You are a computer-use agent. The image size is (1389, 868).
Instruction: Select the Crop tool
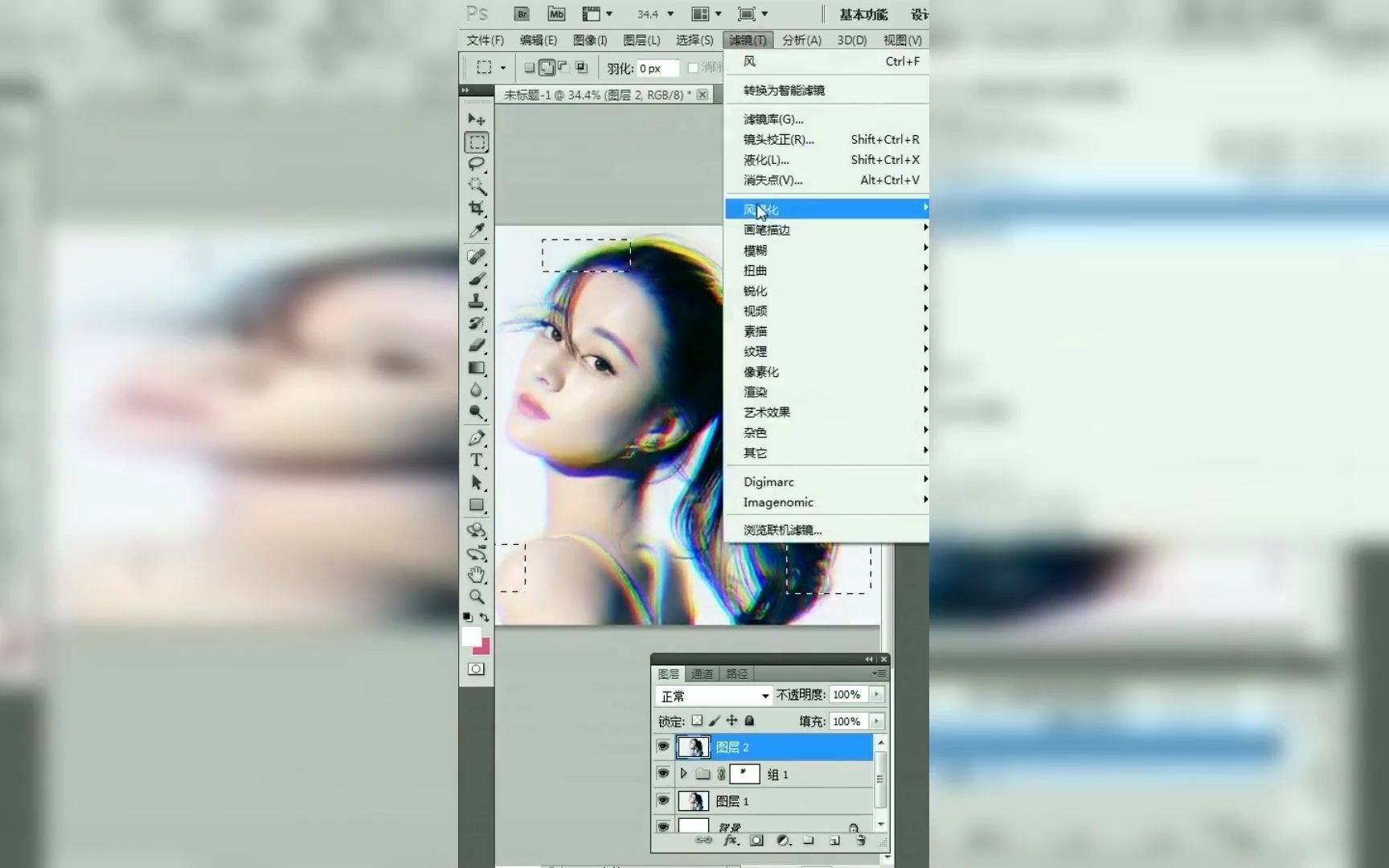(x=477, y=209)
